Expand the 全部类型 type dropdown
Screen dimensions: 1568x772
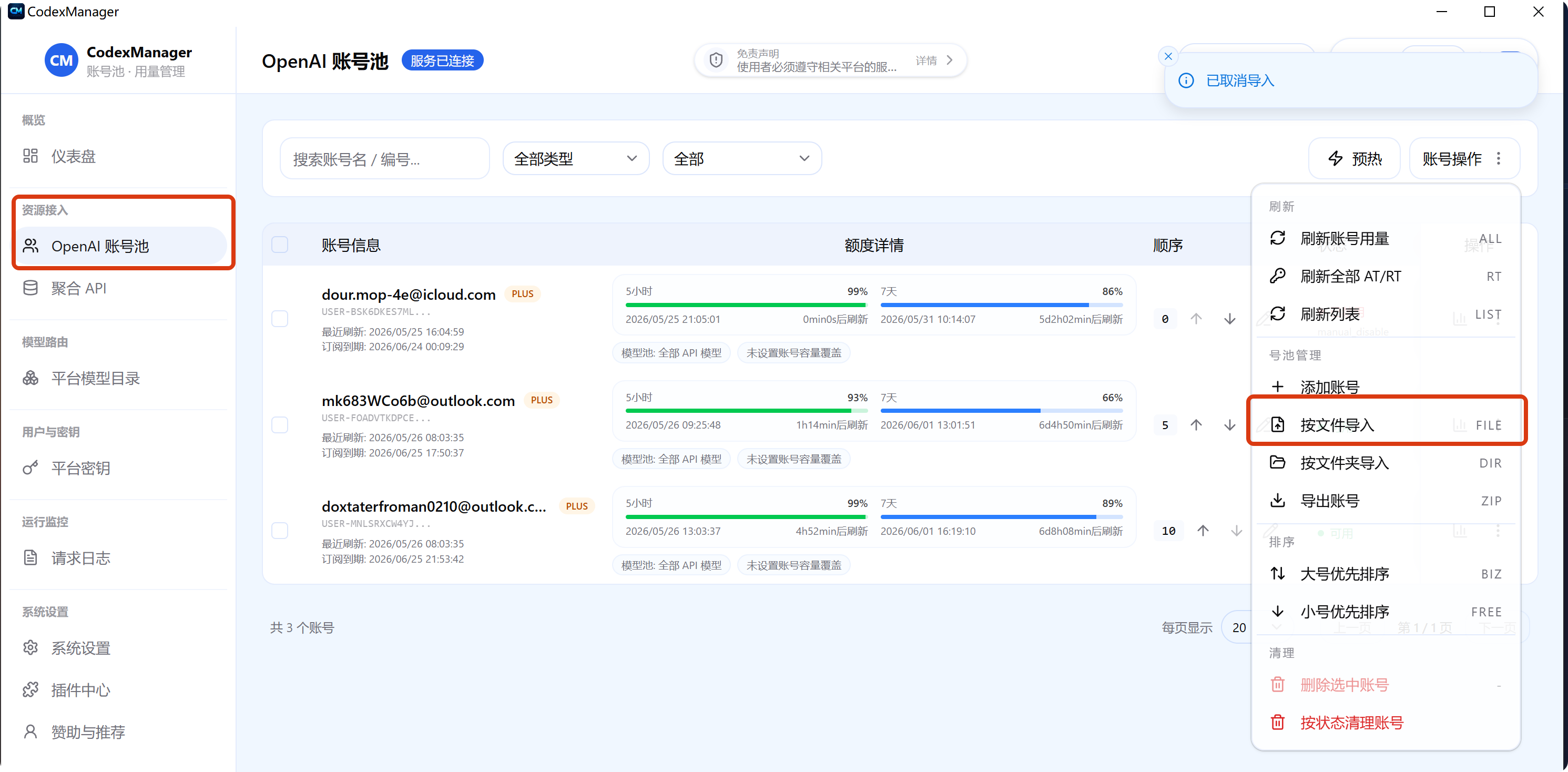coord(576,159)
